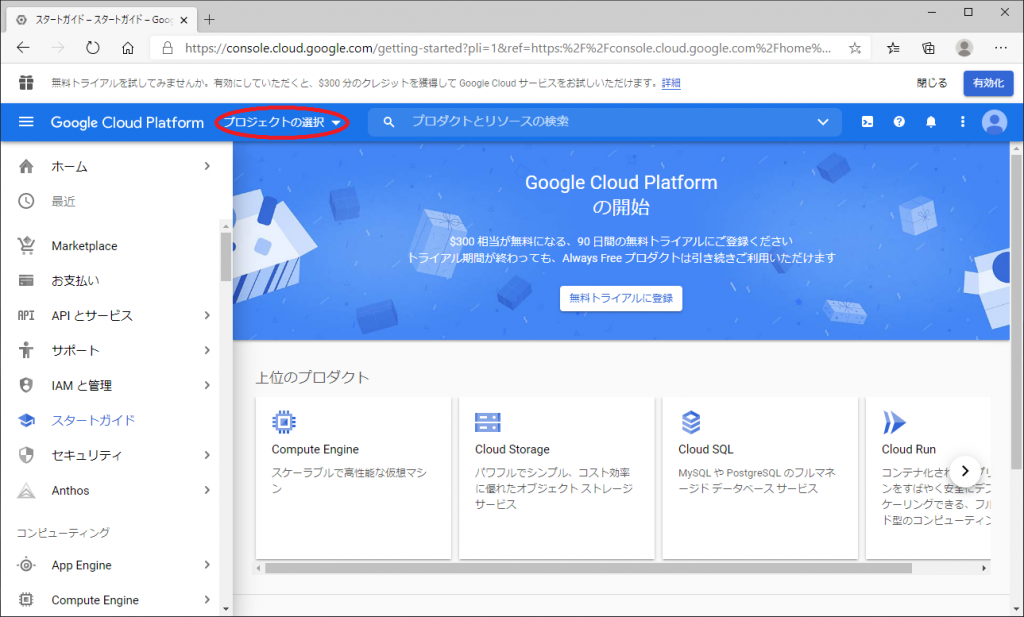Add page to favorites star icon
Image resolution: width=1024 pixels, height=617 pixels.
tap(855, 48)
